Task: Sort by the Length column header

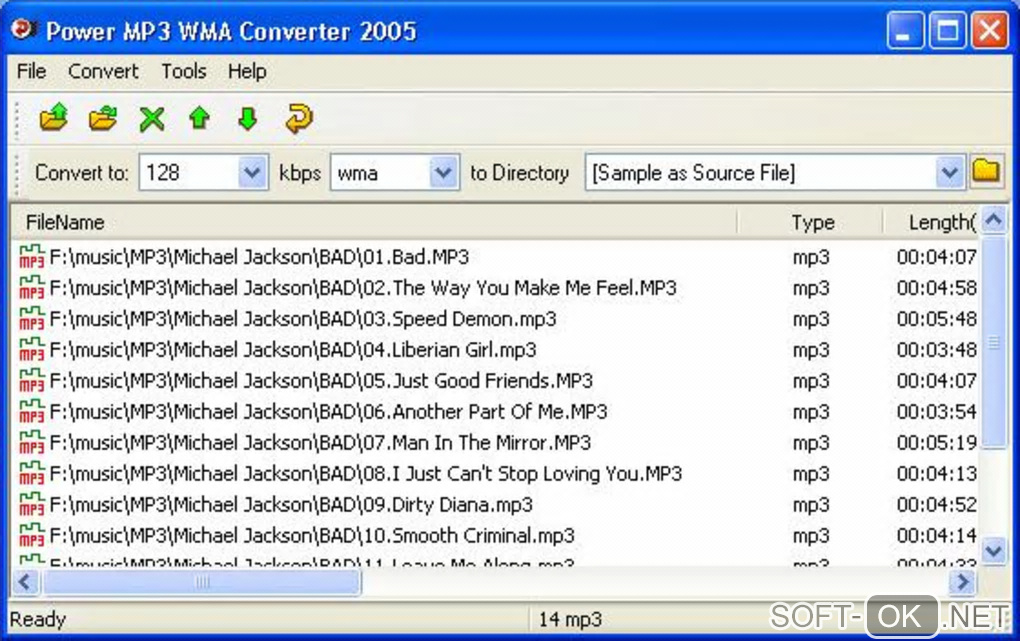Action: pyautogui.click(x=932, y=223)
